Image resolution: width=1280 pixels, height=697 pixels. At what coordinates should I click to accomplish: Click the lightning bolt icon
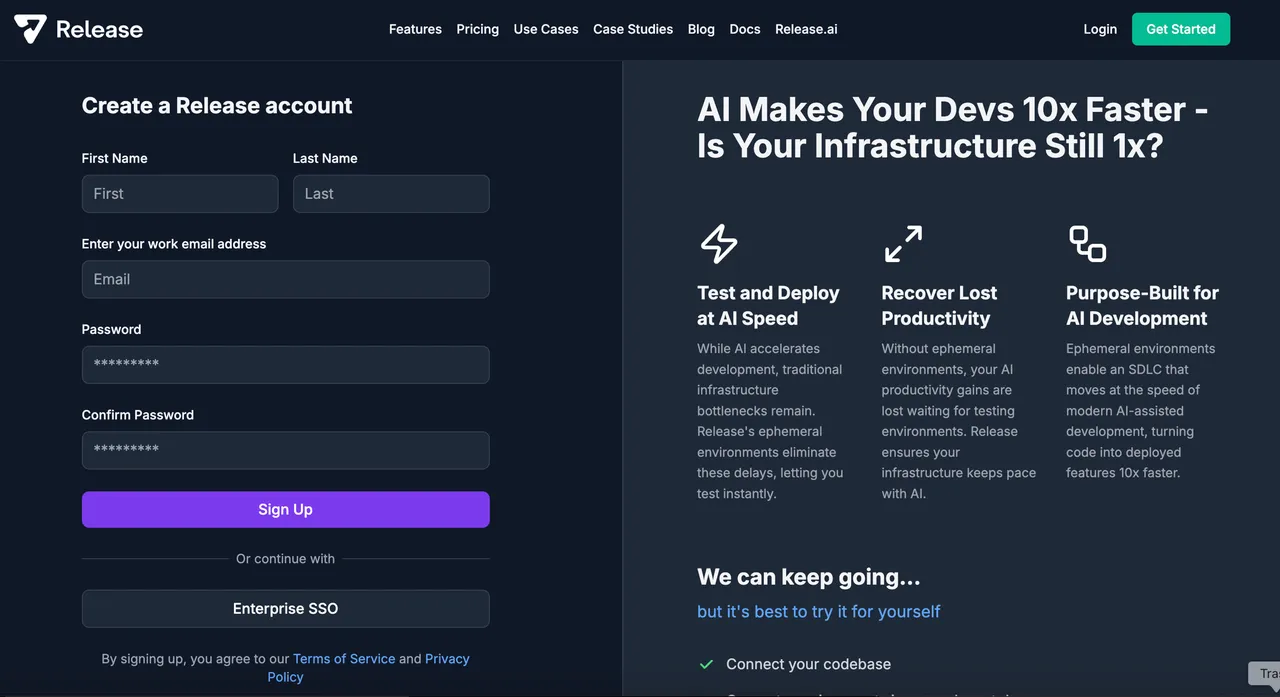tap(718, 243)
